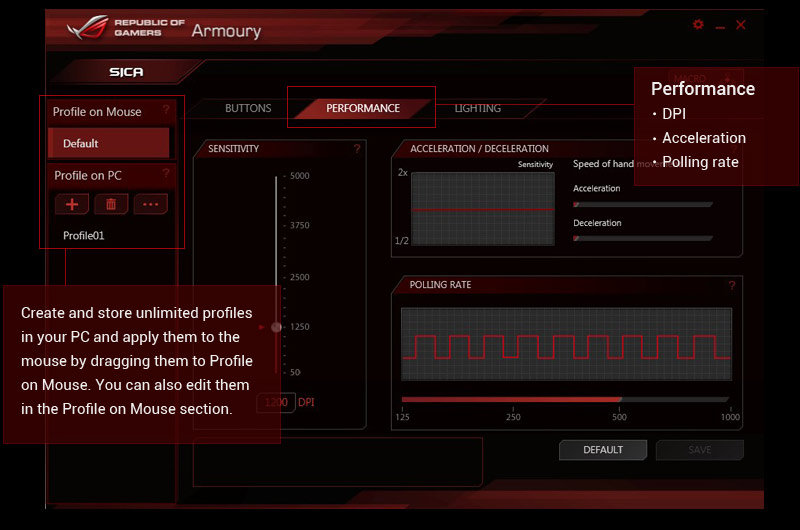
Task: Click the help icon beside Profile on PC
Action: [x=166, y=174]
